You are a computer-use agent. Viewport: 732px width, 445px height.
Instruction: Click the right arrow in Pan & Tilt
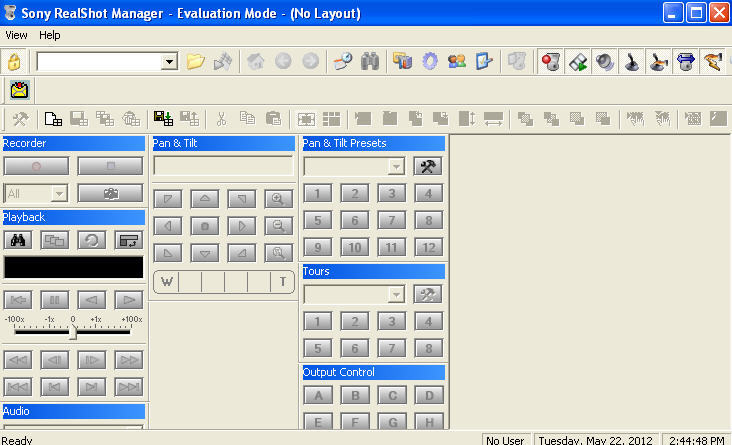click(x=241, y=226)
